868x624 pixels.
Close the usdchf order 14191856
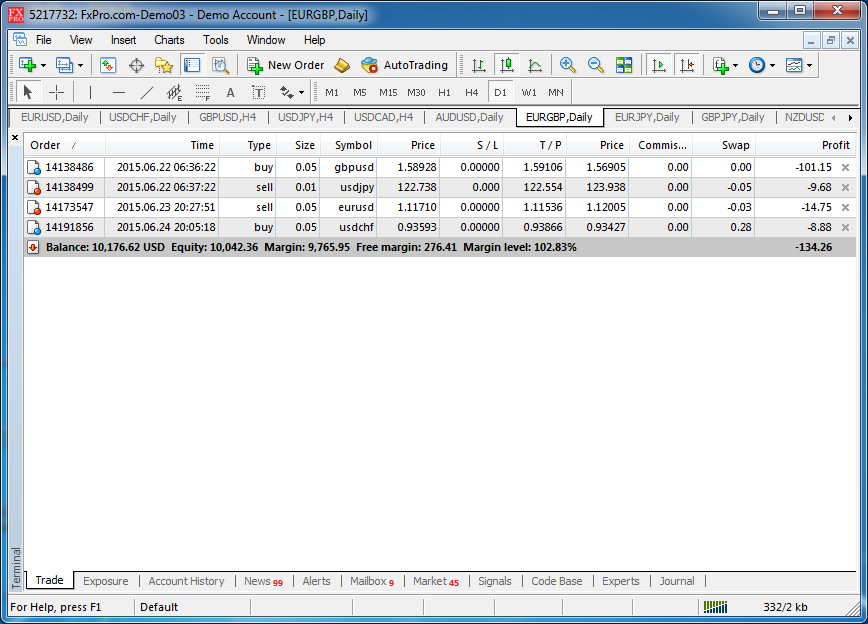(845, 227)
